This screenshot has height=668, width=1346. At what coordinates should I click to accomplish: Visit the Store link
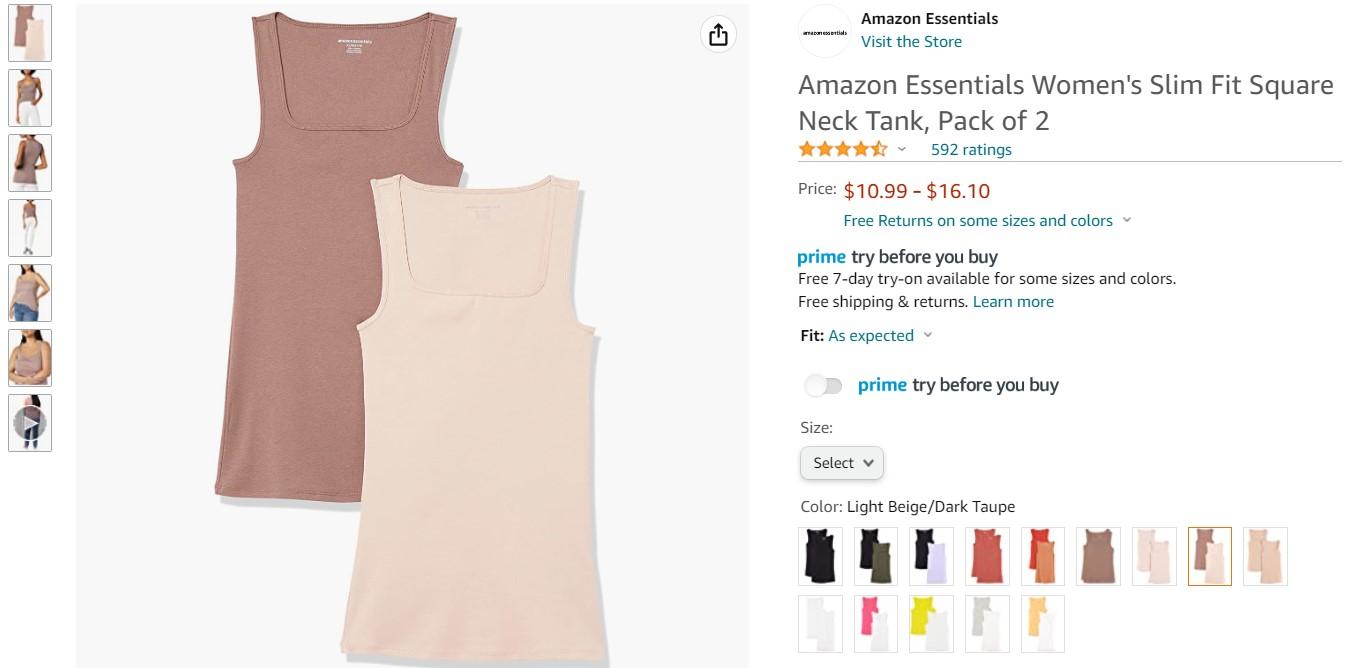tap(911, 42)
